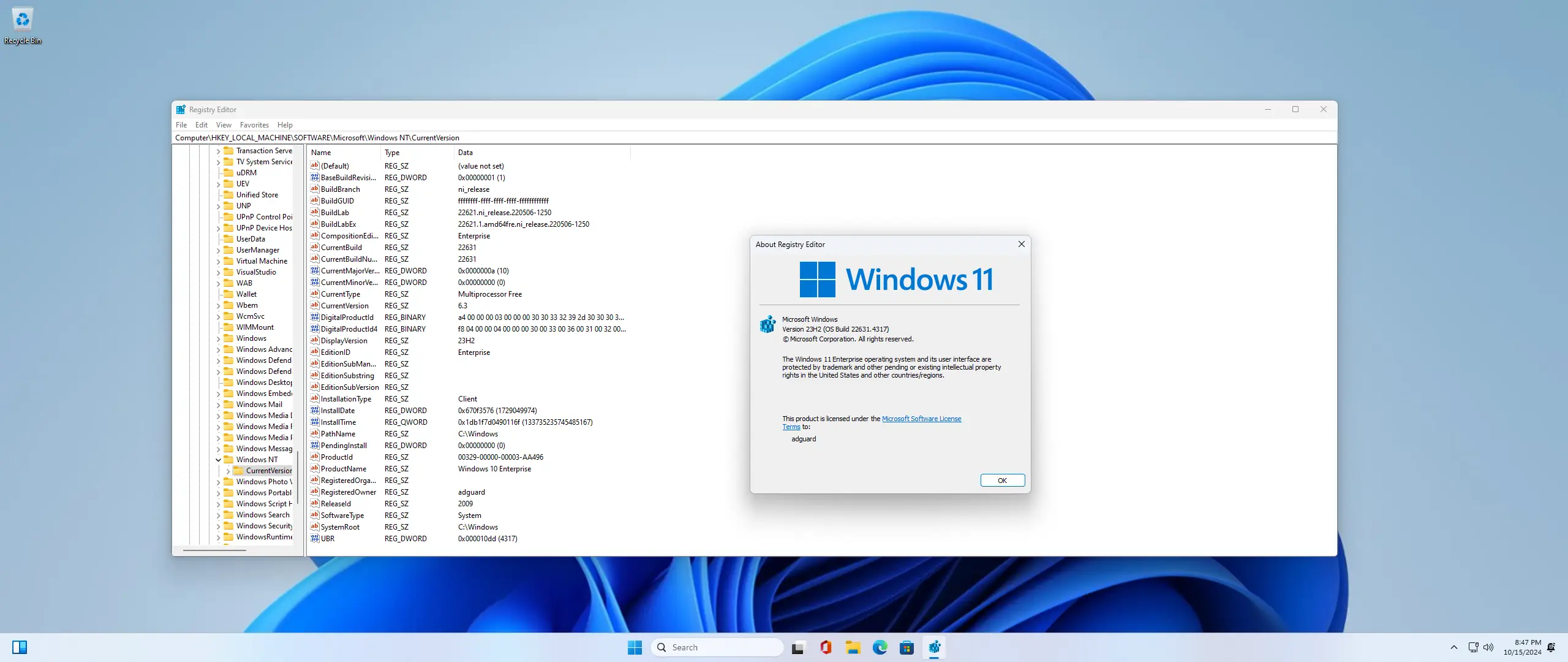Open the Microsoft Software License Terms link
Screen dimensions: 1568x662
click(921, 419)
